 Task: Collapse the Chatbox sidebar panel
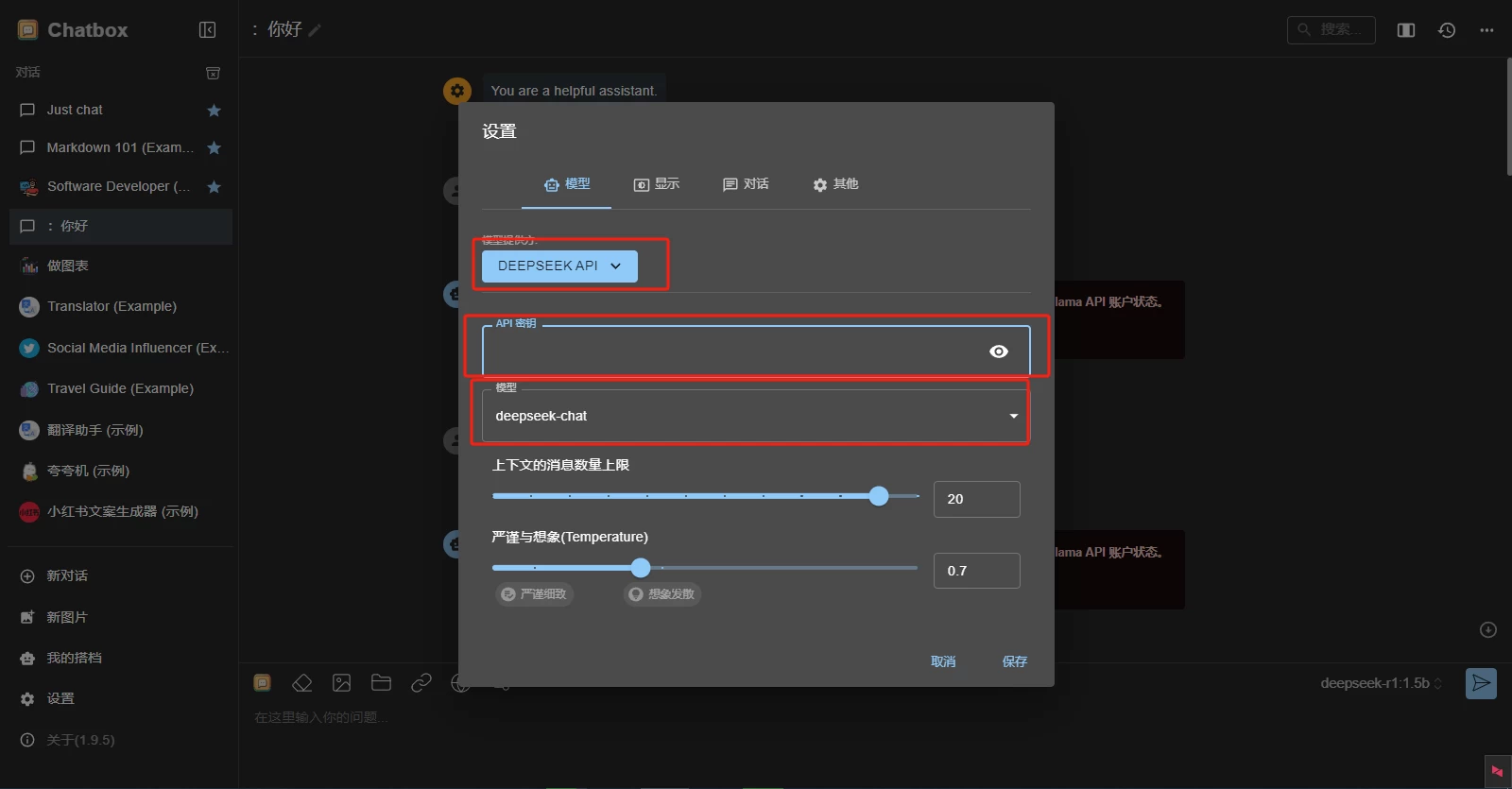(x=208, y=30)
